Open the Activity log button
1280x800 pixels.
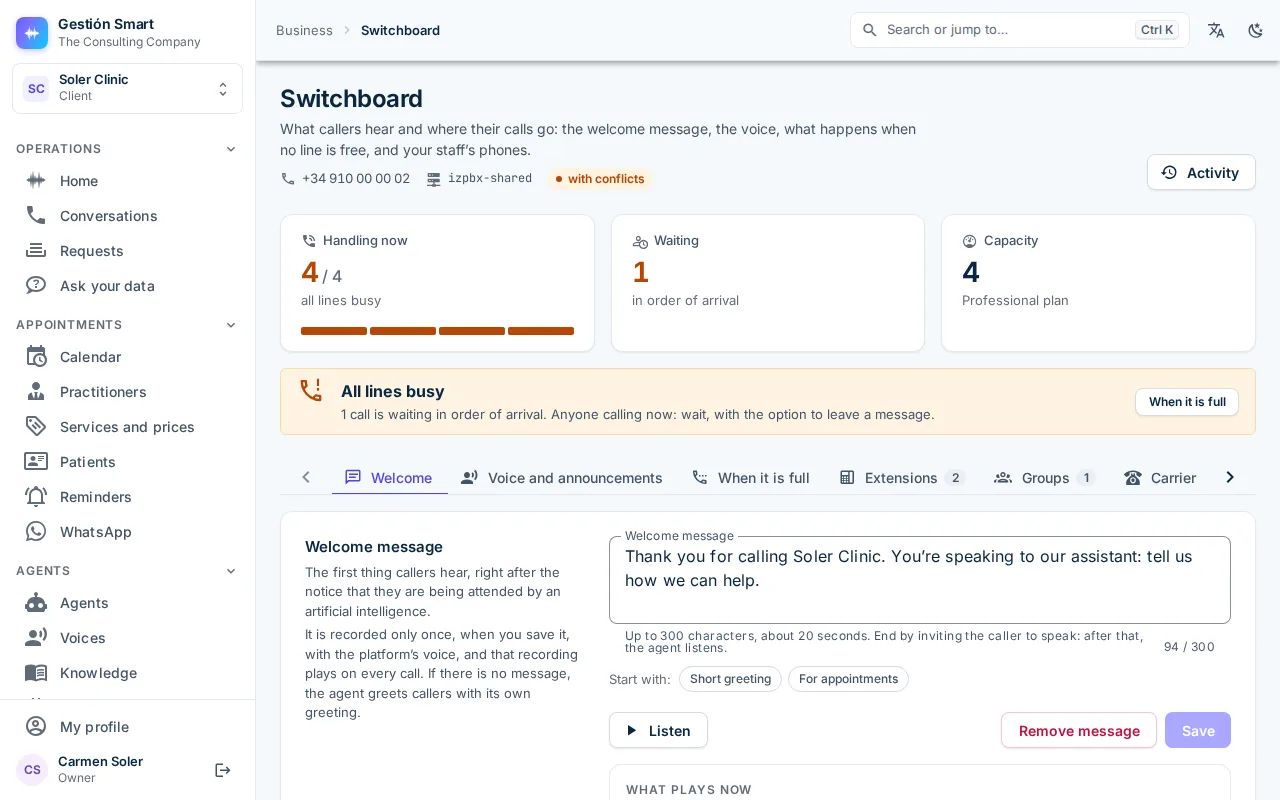pos(1201,172)
